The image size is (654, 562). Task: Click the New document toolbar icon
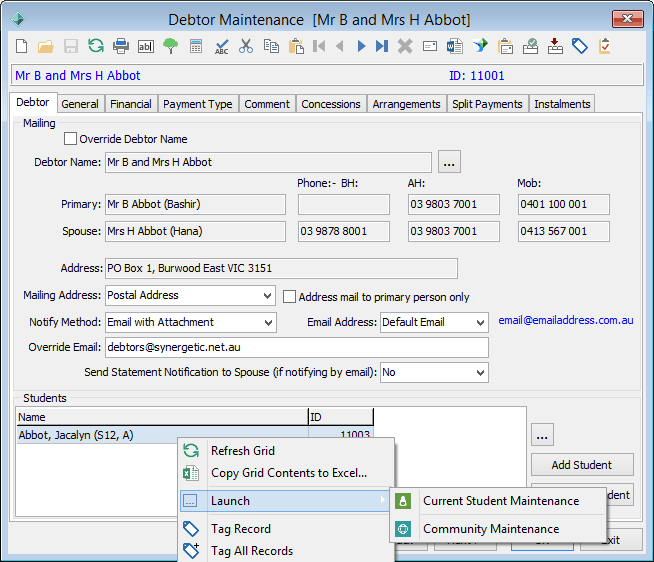[x=21, y=46]
